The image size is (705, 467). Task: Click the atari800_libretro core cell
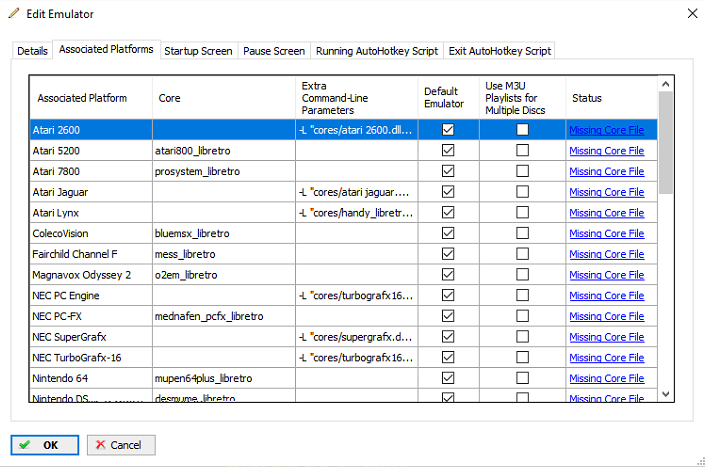tap(224, 151)
